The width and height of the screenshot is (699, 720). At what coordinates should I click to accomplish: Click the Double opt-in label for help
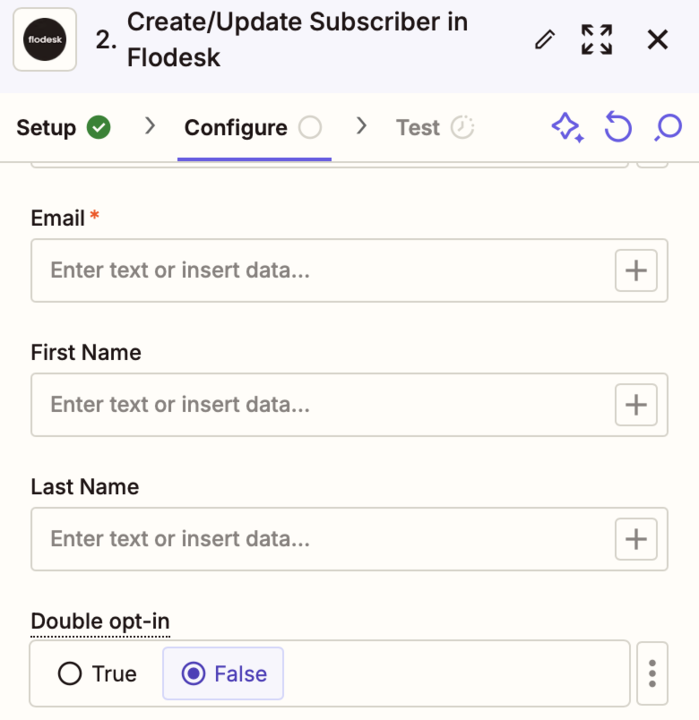(x=100, y=622)
